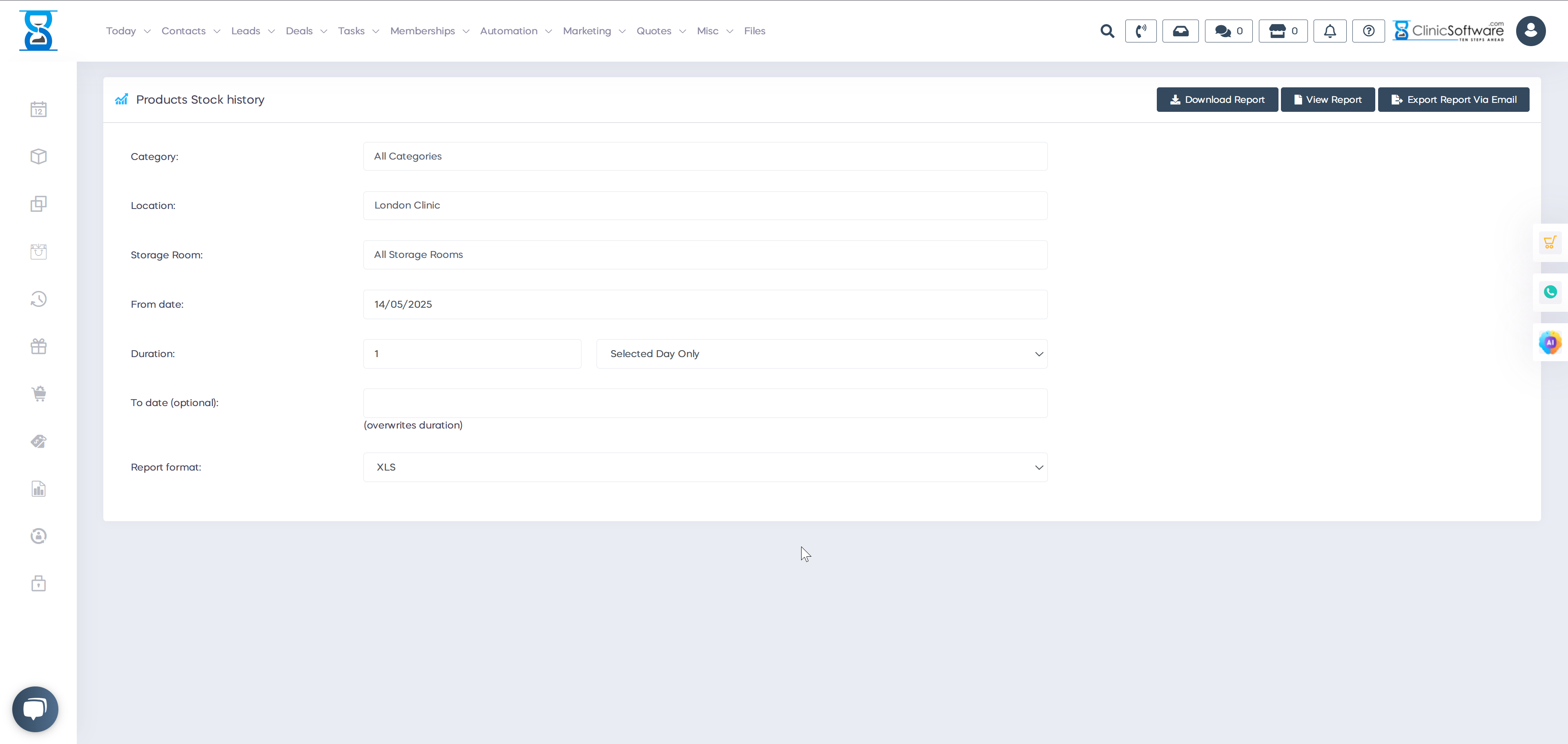Screen dimensions: 1568x744
Task: Open the help question mark icon
Action: point(1368,31)
